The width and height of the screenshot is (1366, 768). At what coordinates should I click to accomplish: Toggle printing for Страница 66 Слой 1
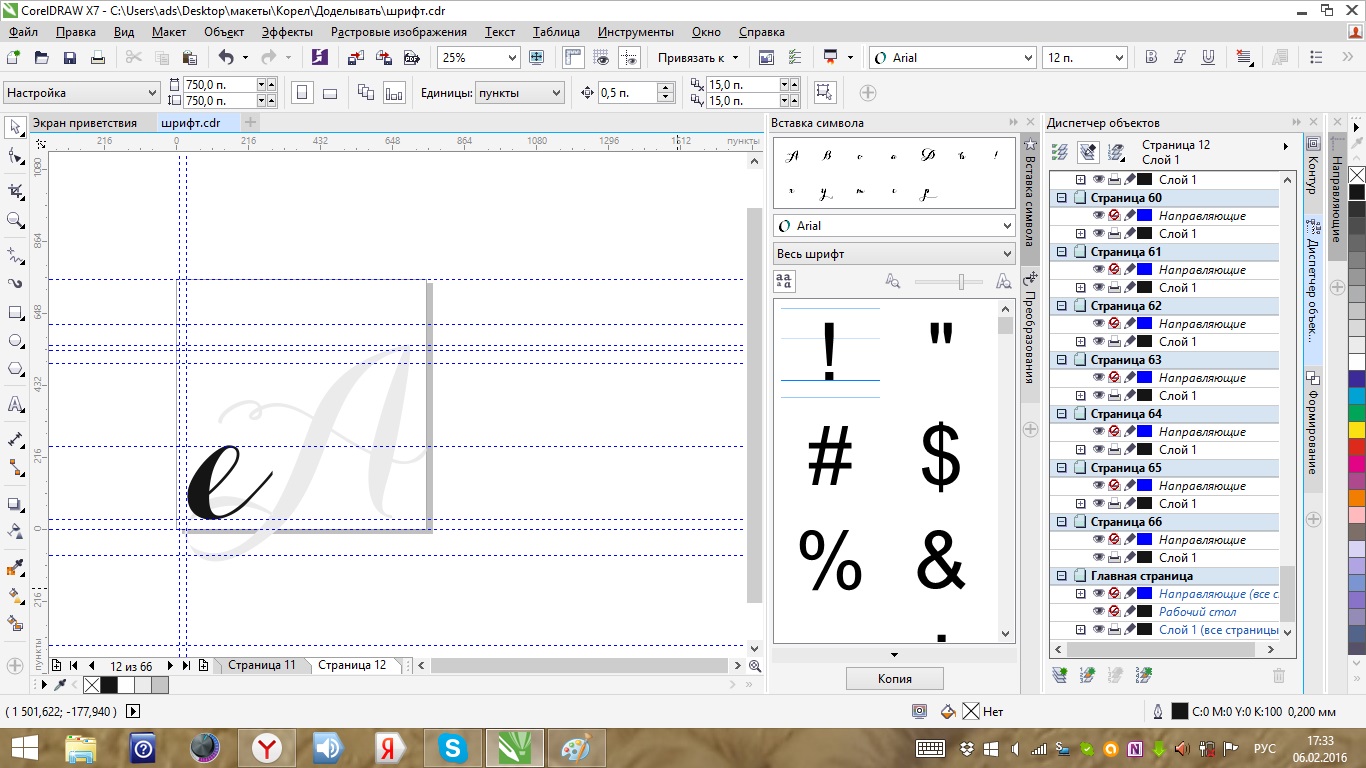click(x=1113, y=558)
